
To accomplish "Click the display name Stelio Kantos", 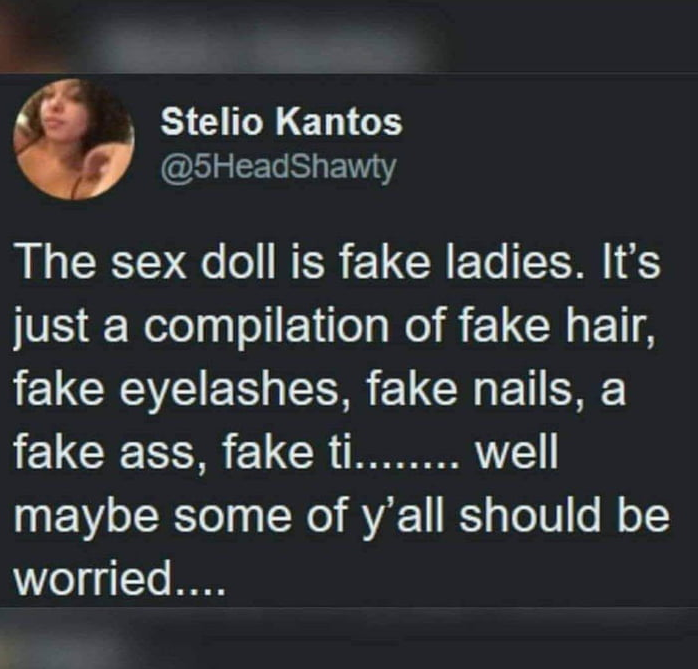I will 281,122.
